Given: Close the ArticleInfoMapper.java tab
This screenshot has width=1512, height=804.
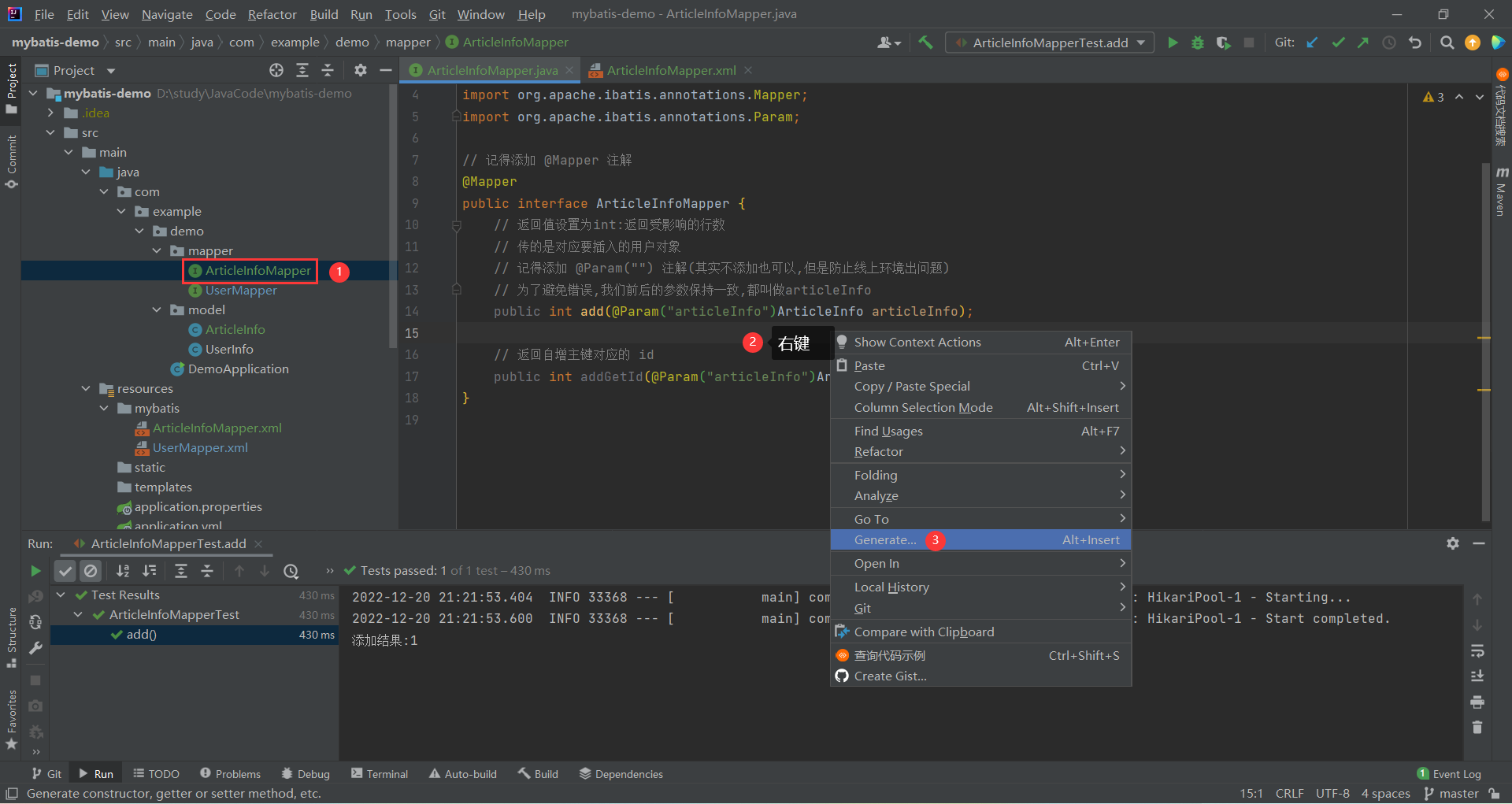Looking at the screenshot, I should click(569, 70).
